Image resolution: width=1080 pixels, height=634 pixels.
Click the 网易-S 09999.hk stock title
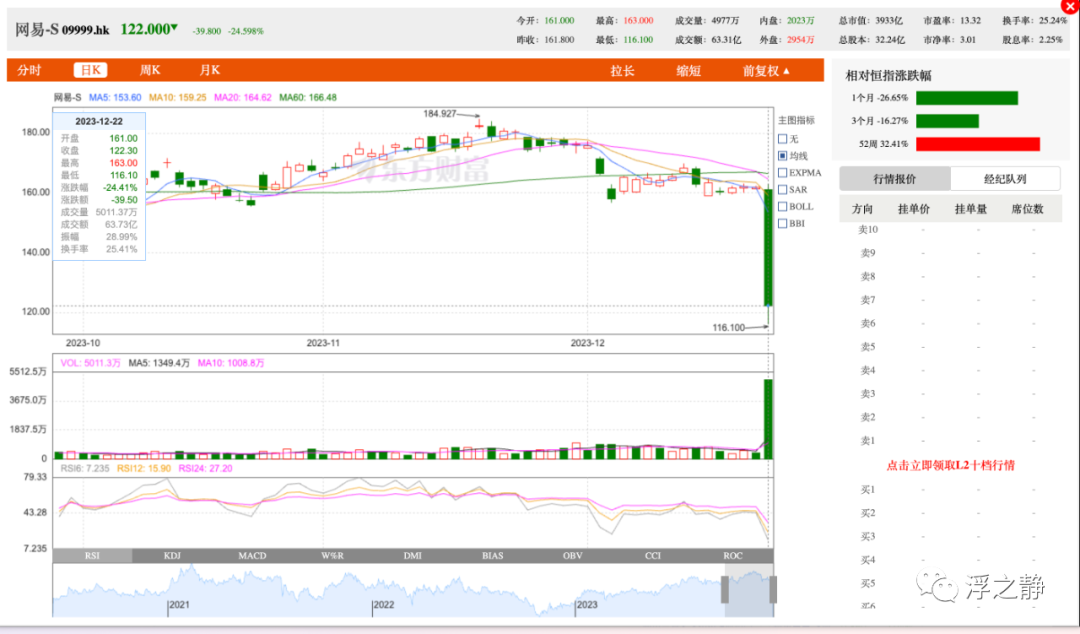[x=62, y=30]
